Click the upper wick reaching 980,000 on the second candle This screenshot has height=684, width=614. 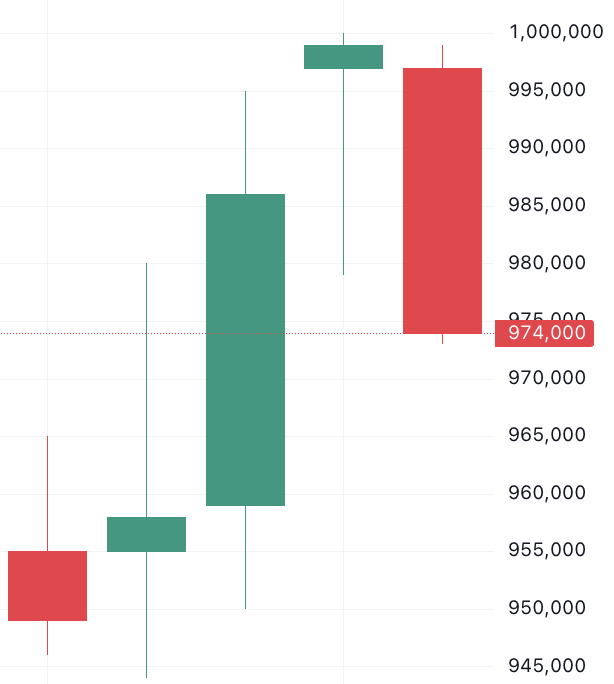pos(146,390)
